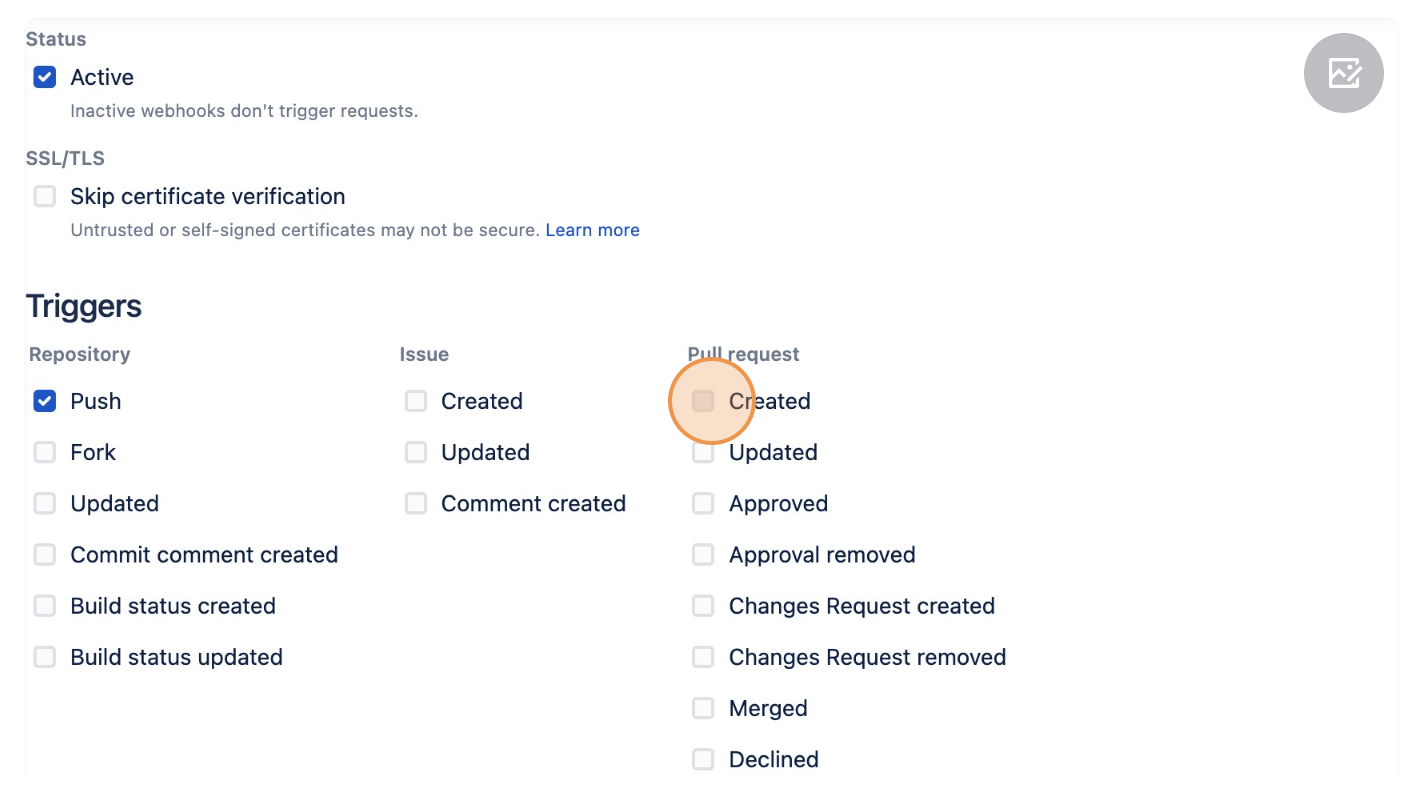Viewport: 1416px width, 792px height.
Task: Open the Learn more link
Action: 592,230
